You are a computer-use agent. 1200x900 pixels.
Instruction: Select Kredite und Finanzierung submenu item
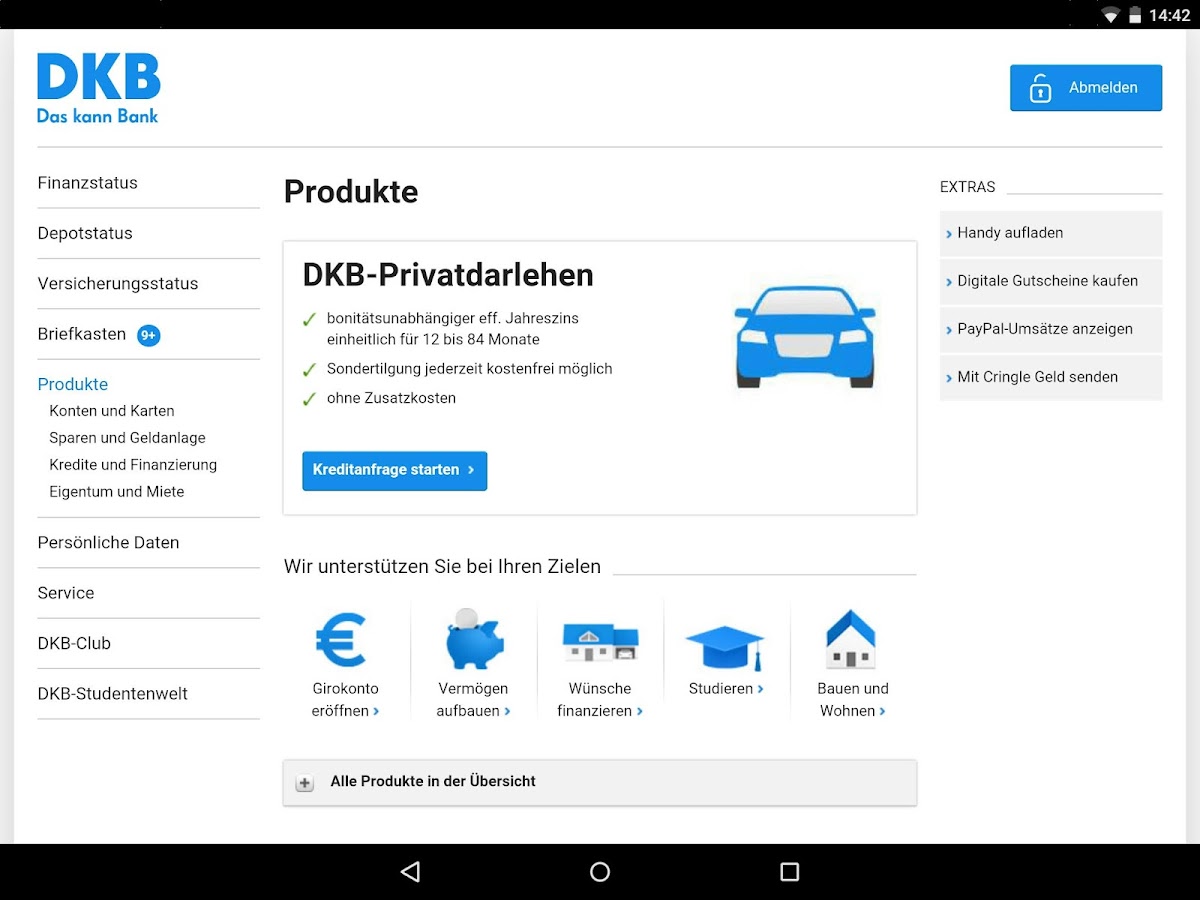click(x=133, y=465)
